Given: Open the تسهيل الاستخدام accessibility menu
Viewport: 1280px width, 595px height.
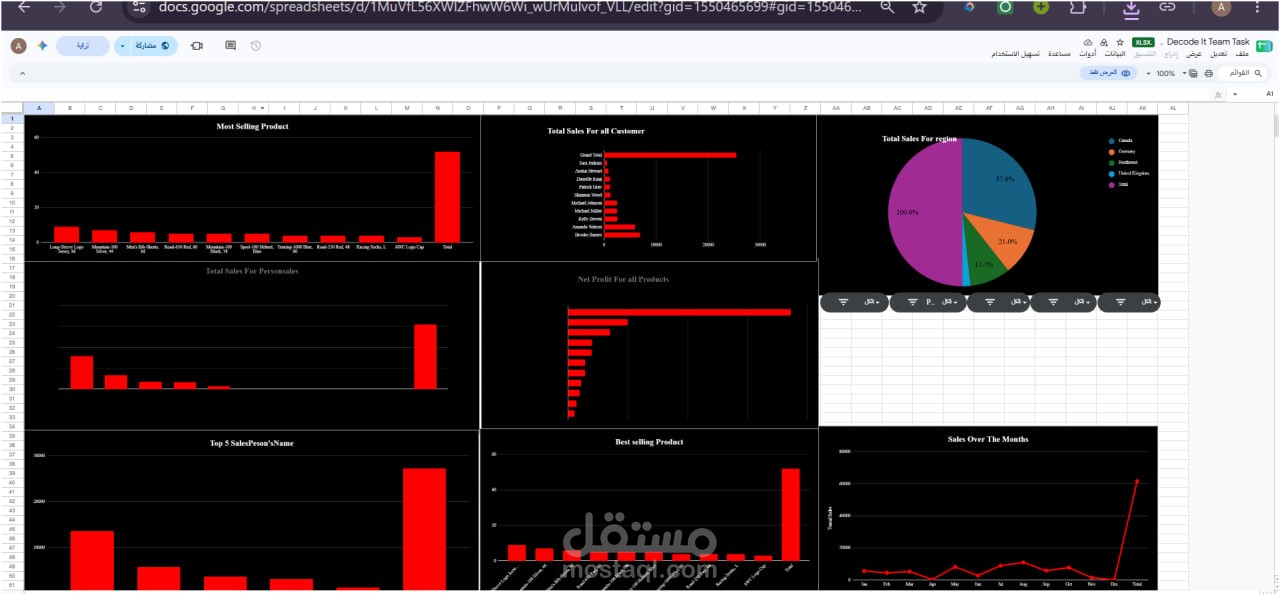Looking at the screenshot, I should [x=1016, y=54].
